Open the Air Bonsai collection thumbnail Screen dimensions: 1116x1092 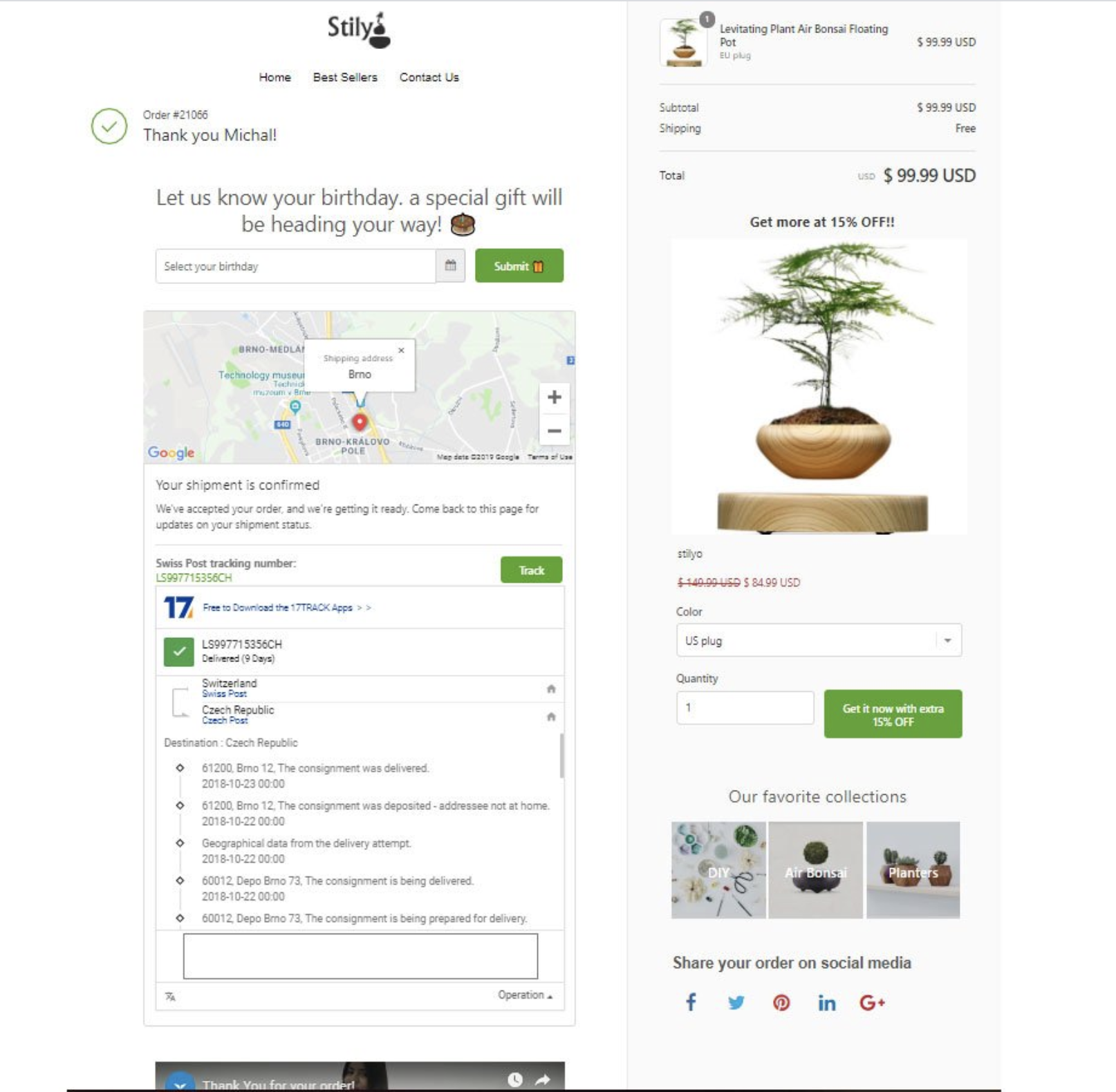pos(815,870)
